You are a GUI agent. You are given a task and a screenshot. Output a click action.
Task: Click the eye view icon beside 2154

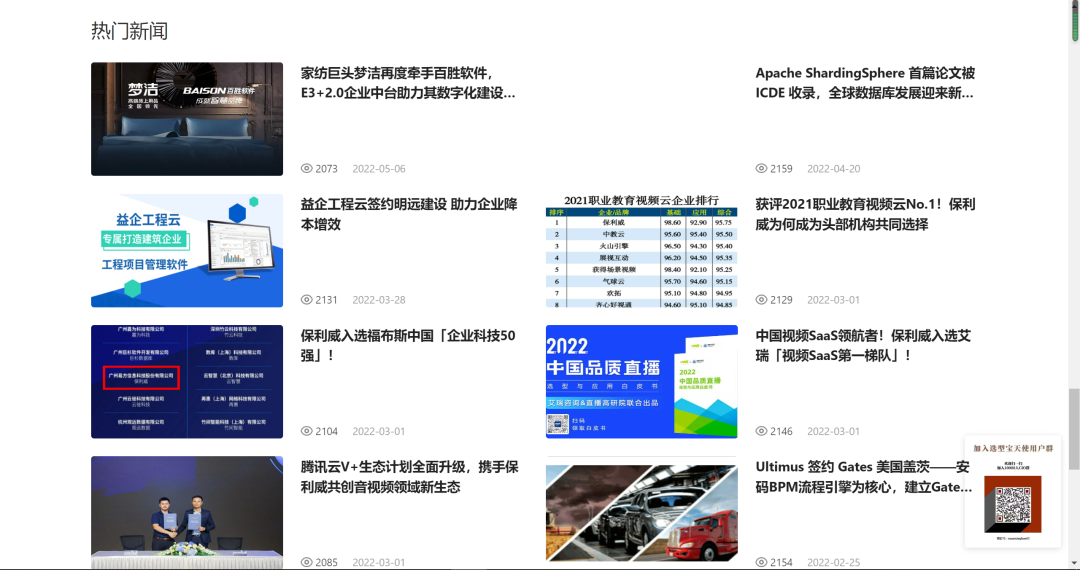pos(761,562)
